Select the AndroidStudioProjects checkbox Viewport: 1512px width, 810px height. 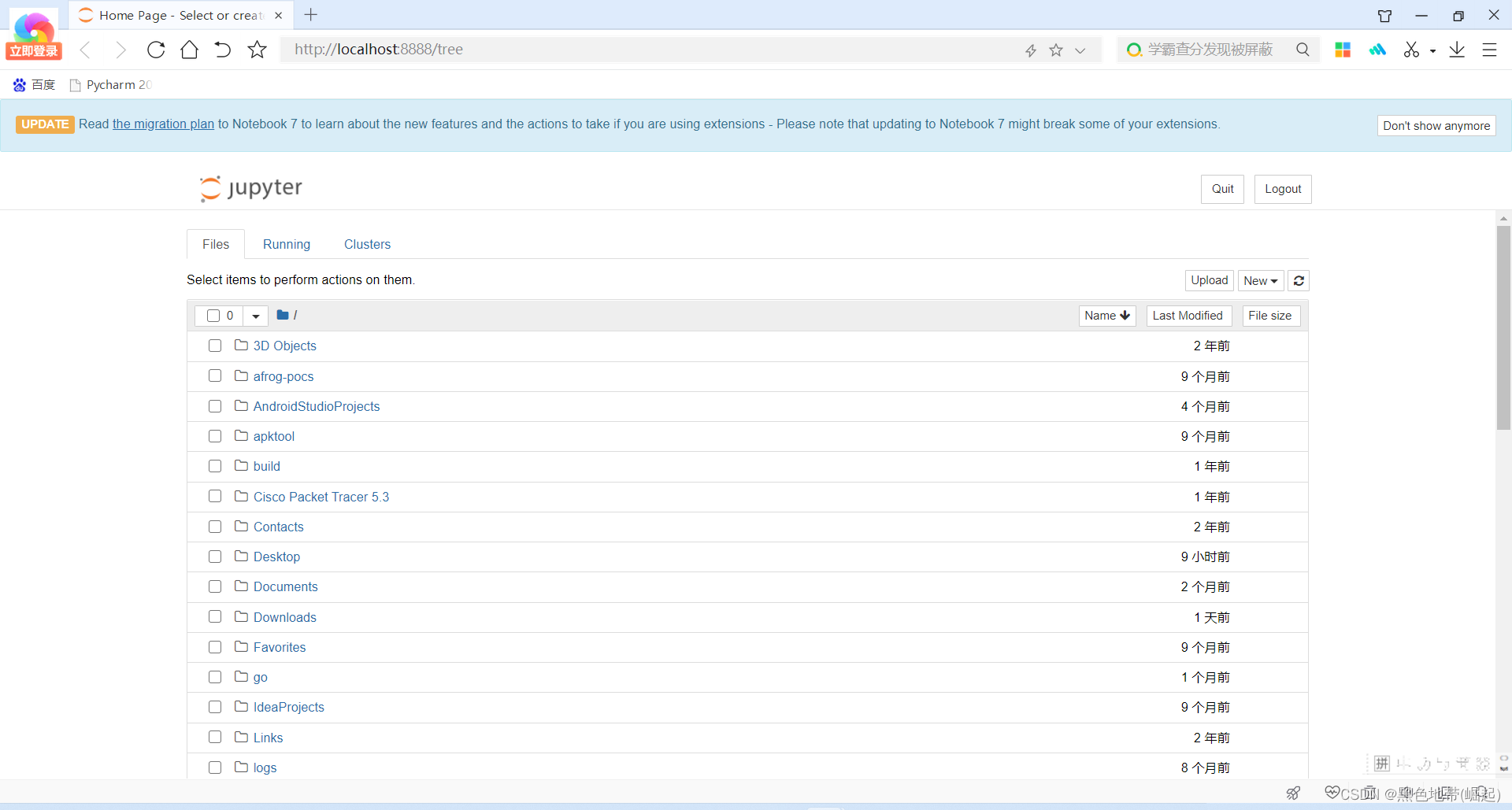215,406
